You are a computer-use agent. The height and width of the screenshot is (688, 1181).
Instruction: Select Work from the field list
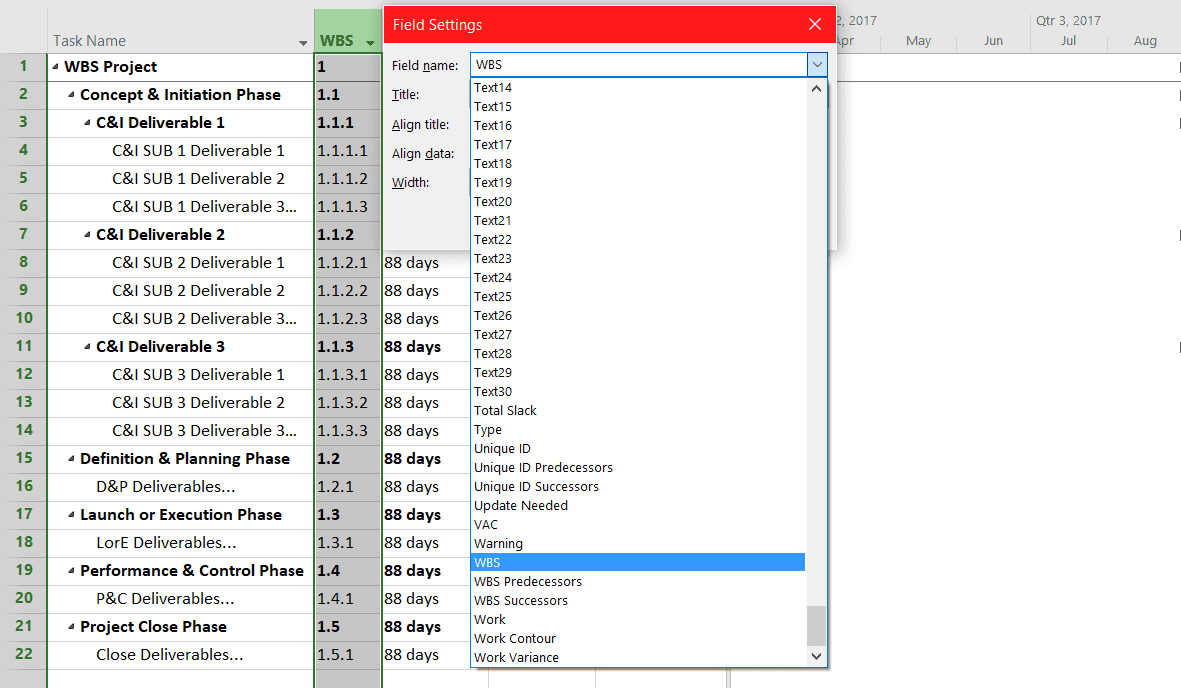pos(639,619)
